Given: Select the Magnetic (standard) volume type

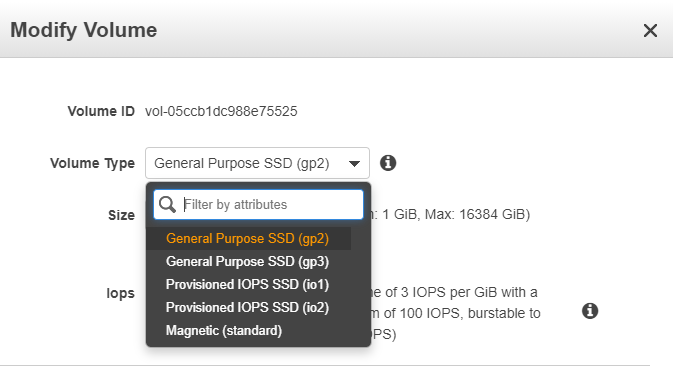Looking at the screenshot, I should pyautogui.click(x=224, y=331).
